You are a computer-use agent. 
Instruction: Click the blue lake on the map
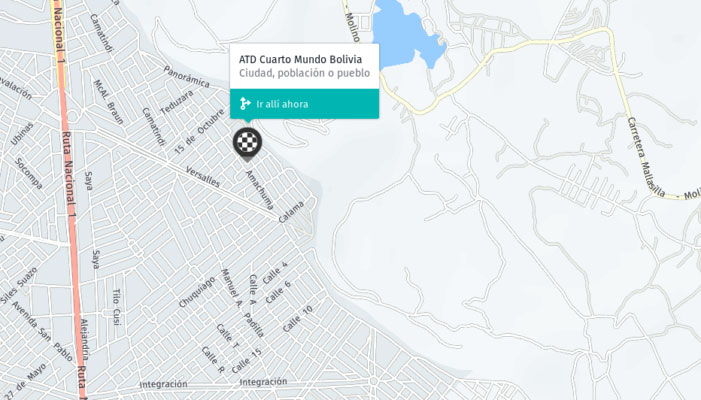click(x=405, y=36)
